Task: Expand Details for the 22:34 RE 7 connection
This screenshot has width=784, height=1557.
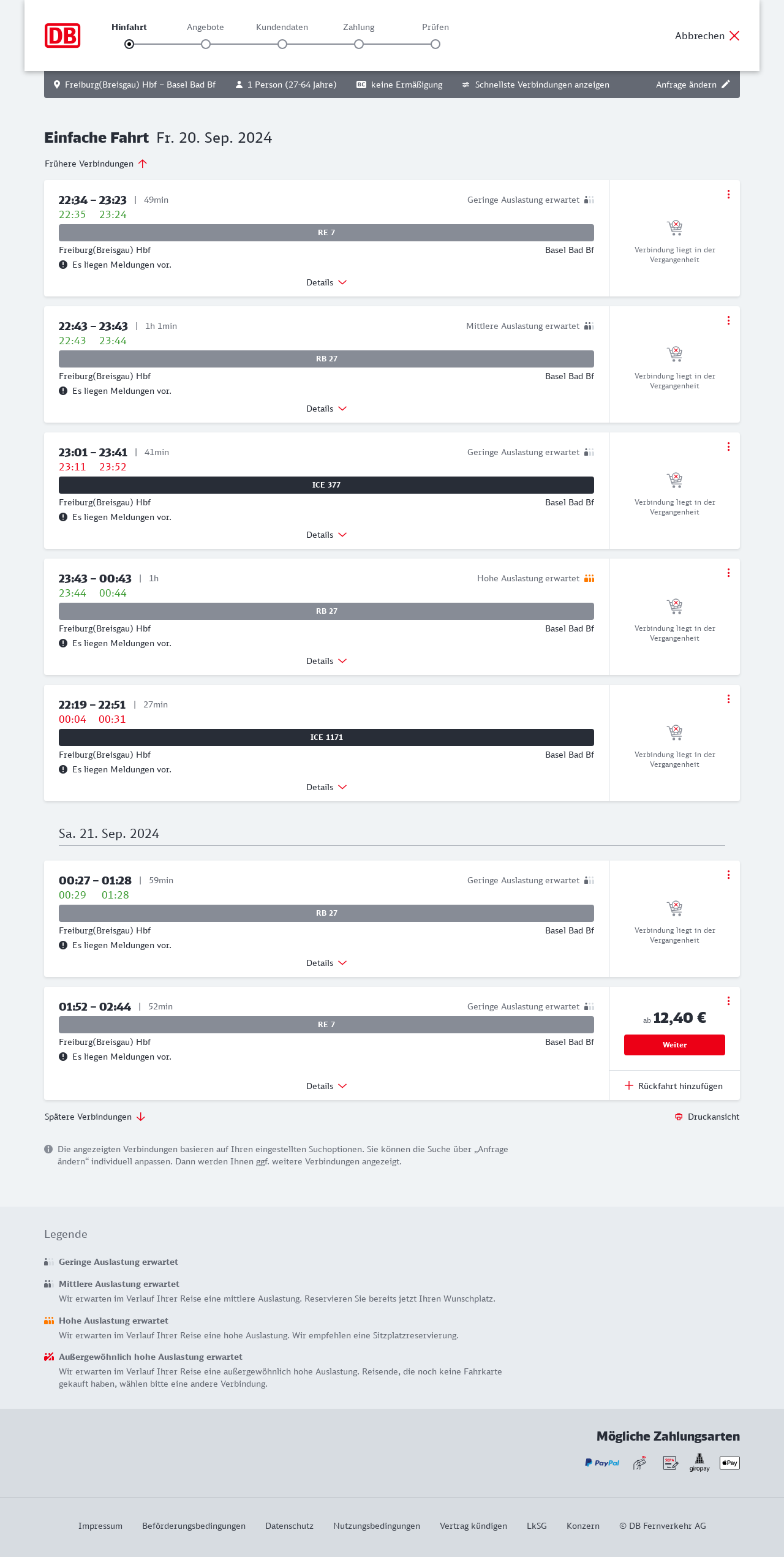Action: point(326,282)
